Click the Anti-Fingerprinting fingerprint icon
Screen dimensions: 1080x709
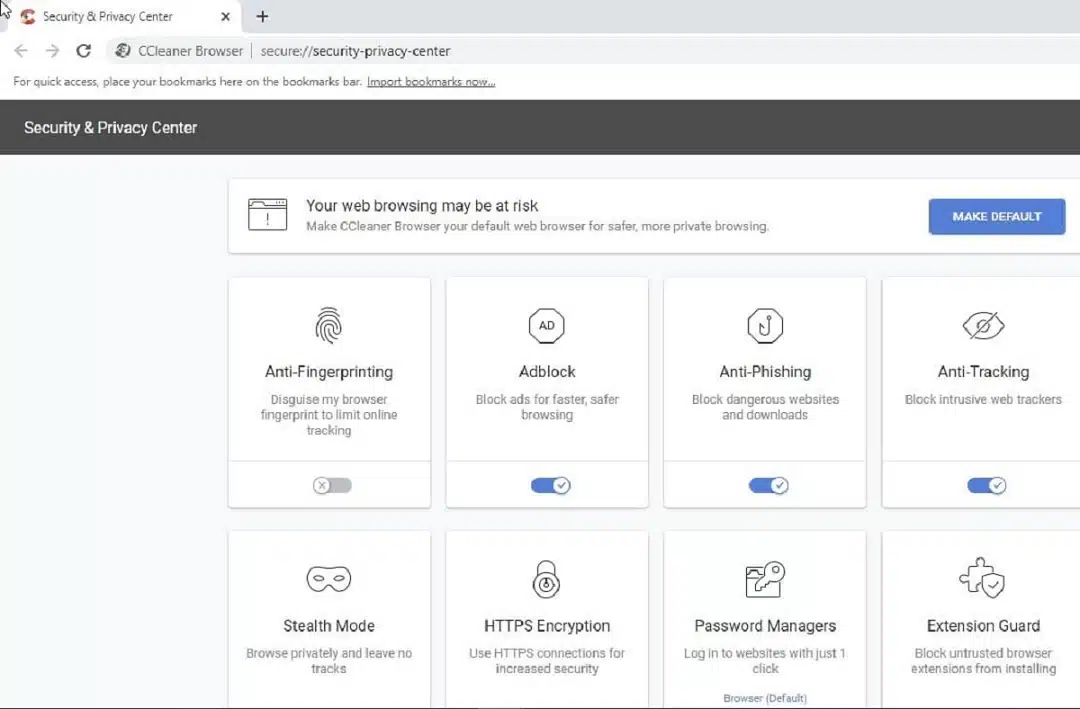[x=329, y=325]
